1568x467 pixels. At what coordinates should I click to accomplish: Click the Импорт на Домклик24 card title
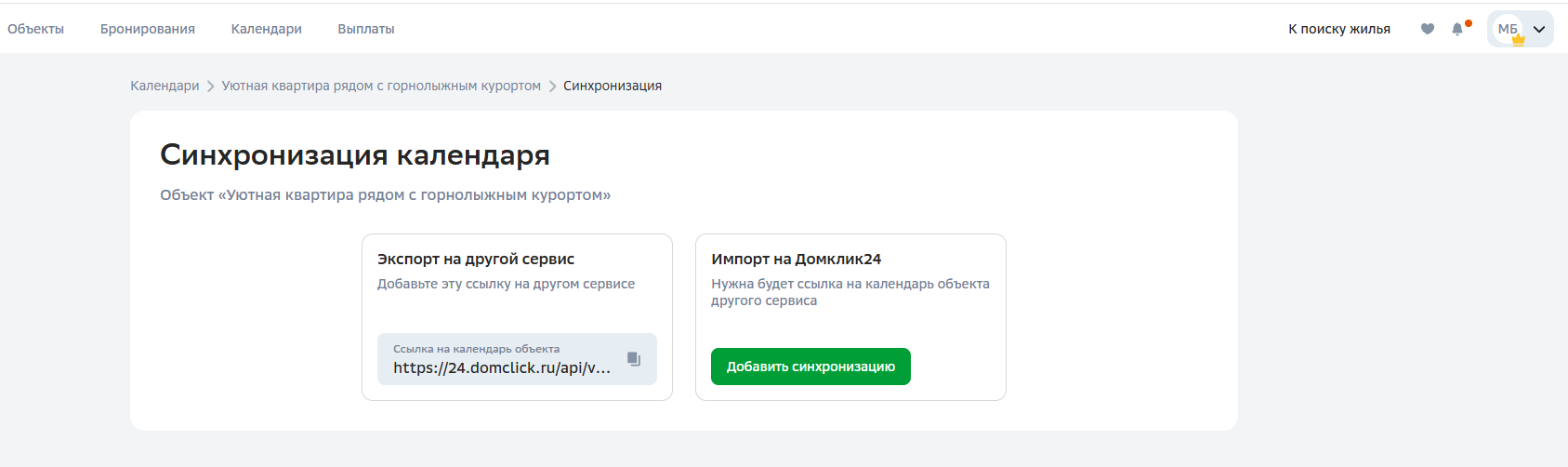796,259
